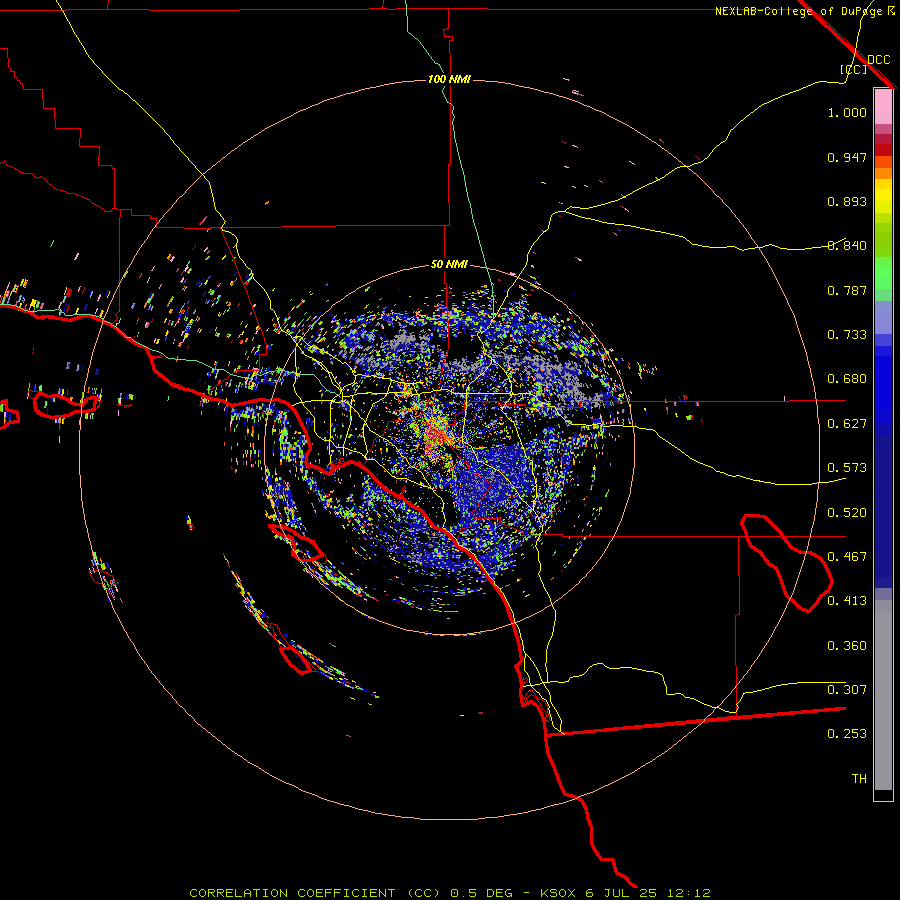
Task: Select the 0.307 legend value
Action: (x=847, y=690)
